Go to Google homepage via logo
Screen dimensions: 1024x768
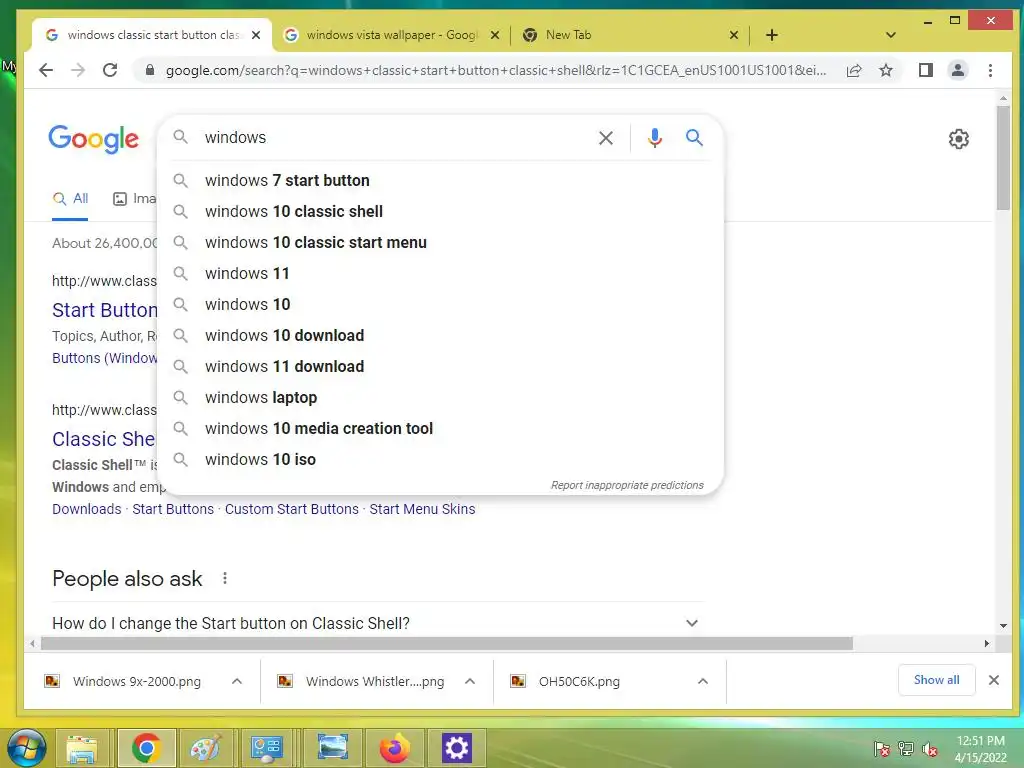pyautogui.click(x=93, y=138)
